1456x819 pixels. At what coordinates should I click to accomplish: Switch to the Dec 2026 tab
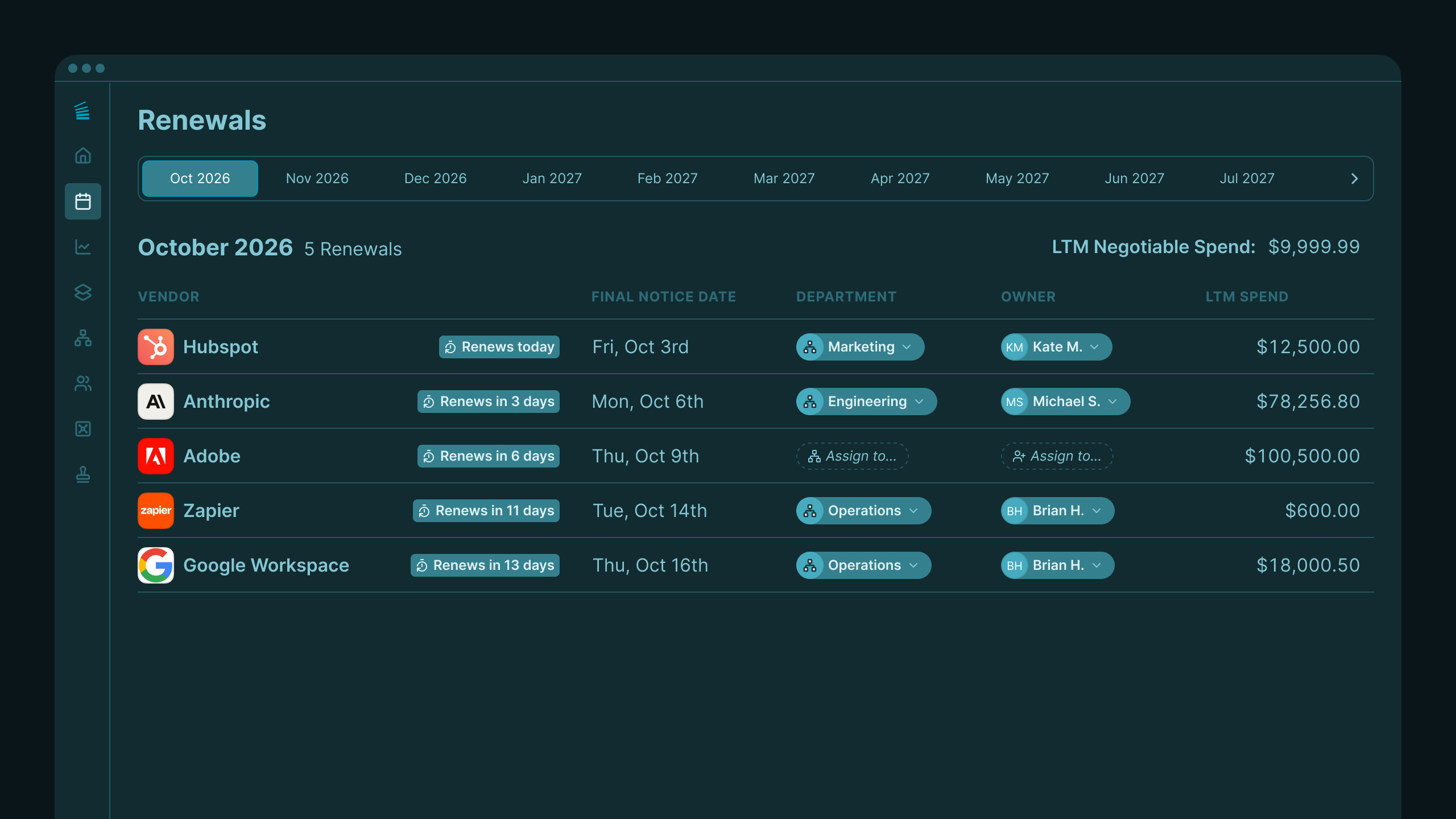[x=435, y=179]
